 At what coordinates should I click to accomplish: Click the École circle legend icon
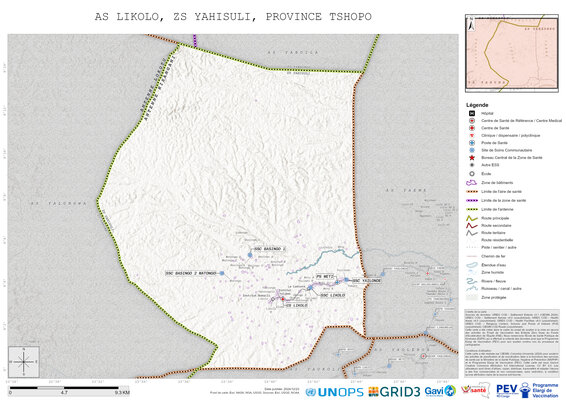point(472,174)
